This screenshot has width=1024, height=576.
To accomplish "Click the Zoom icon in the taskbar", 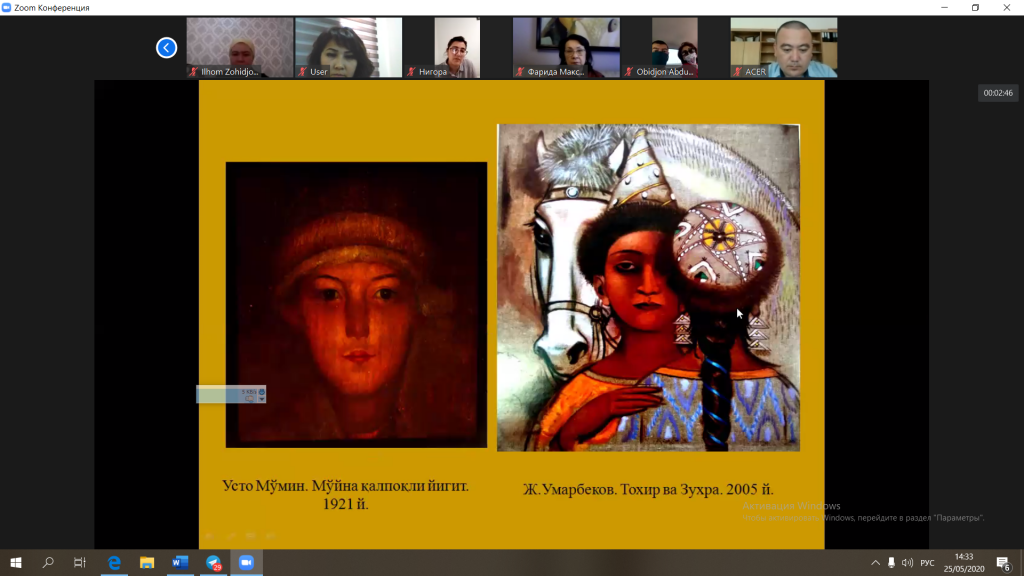I will point(246,563).
